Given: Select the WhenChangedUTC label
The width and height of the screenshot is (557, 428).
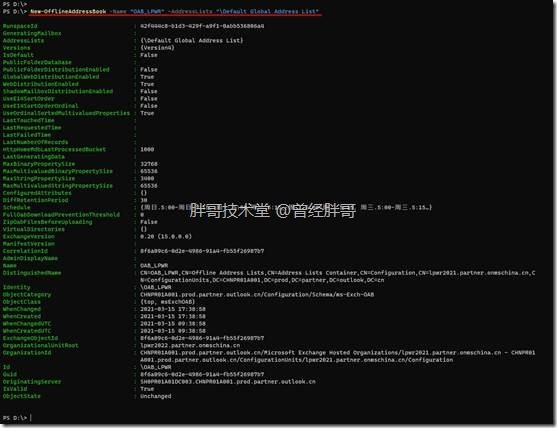Looking at the screenshot, I should click(x=27, y=324).
